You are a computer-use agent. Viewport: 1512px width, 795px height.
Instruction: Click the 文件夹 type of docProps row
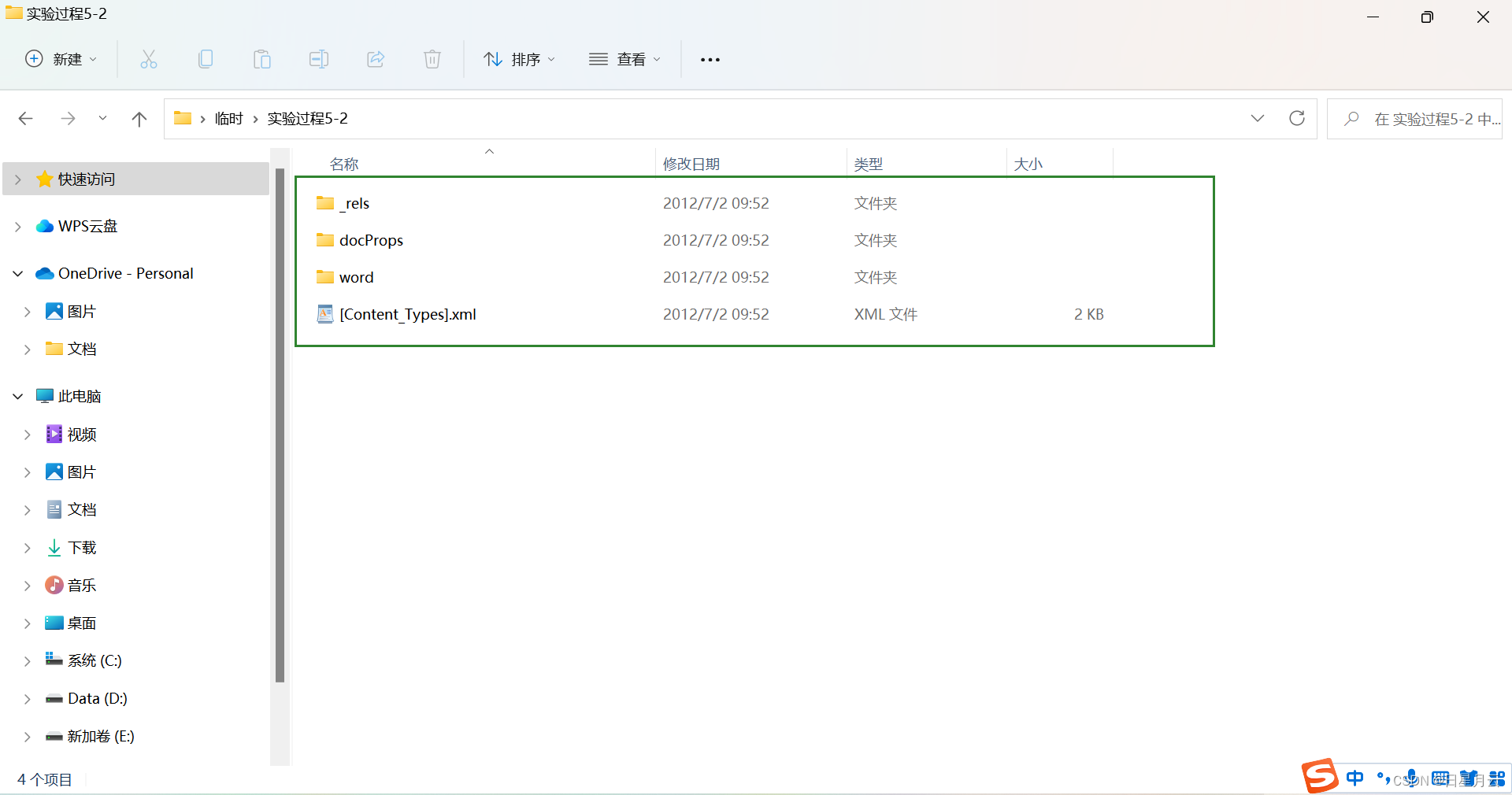(x=876, y=240)
